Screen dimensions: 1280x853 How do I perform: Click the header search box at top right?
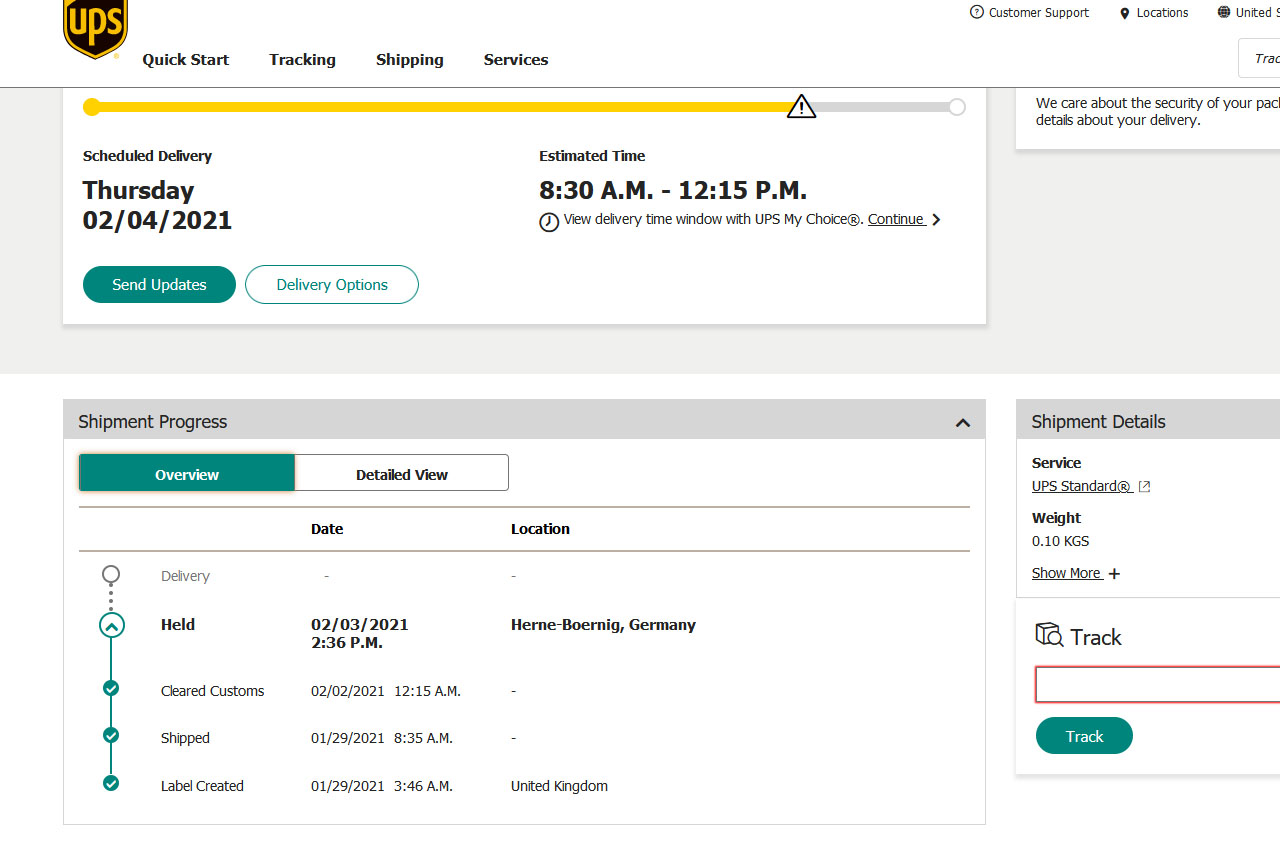coord(1259,59)
